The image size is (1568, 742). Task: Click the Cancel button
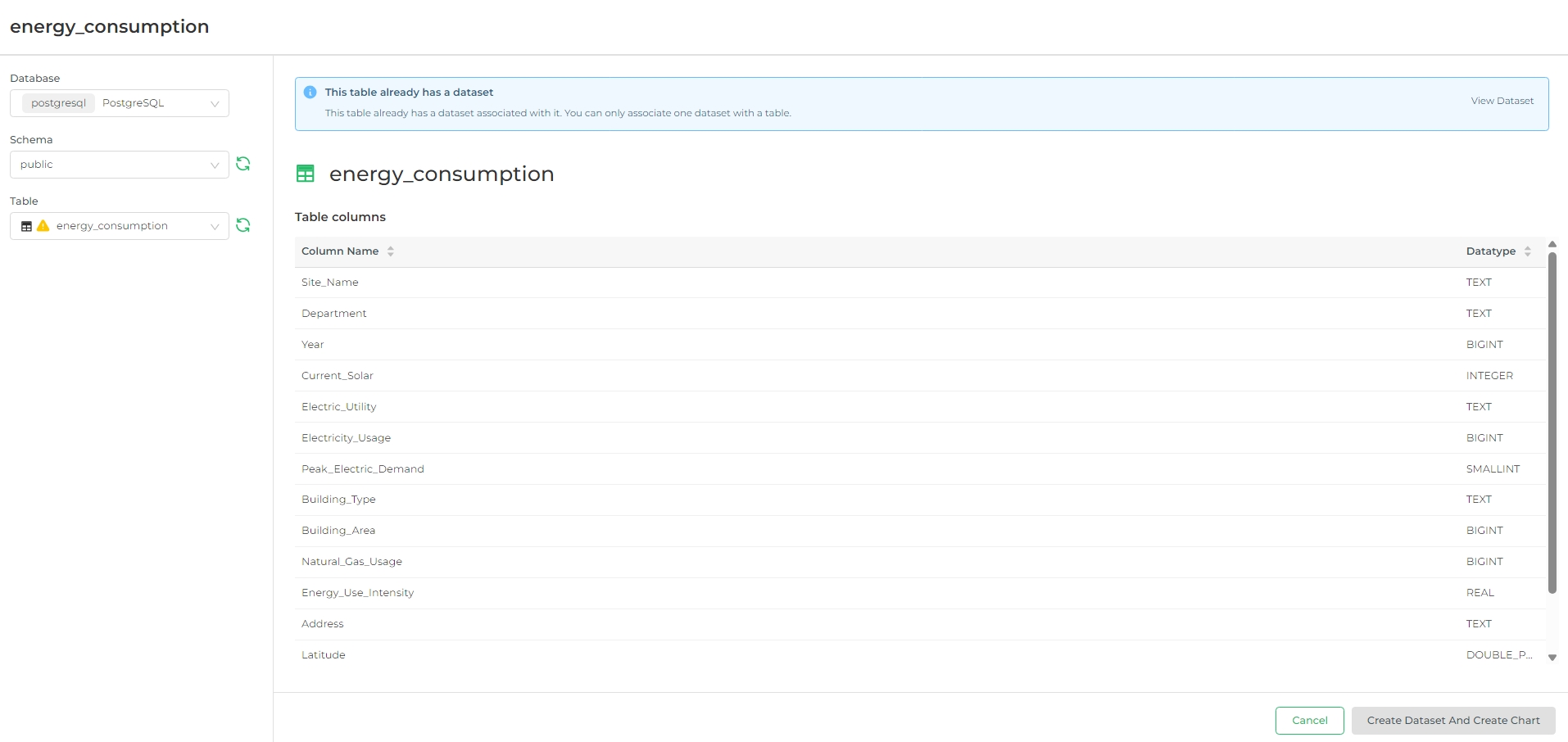click(1309, 721)
